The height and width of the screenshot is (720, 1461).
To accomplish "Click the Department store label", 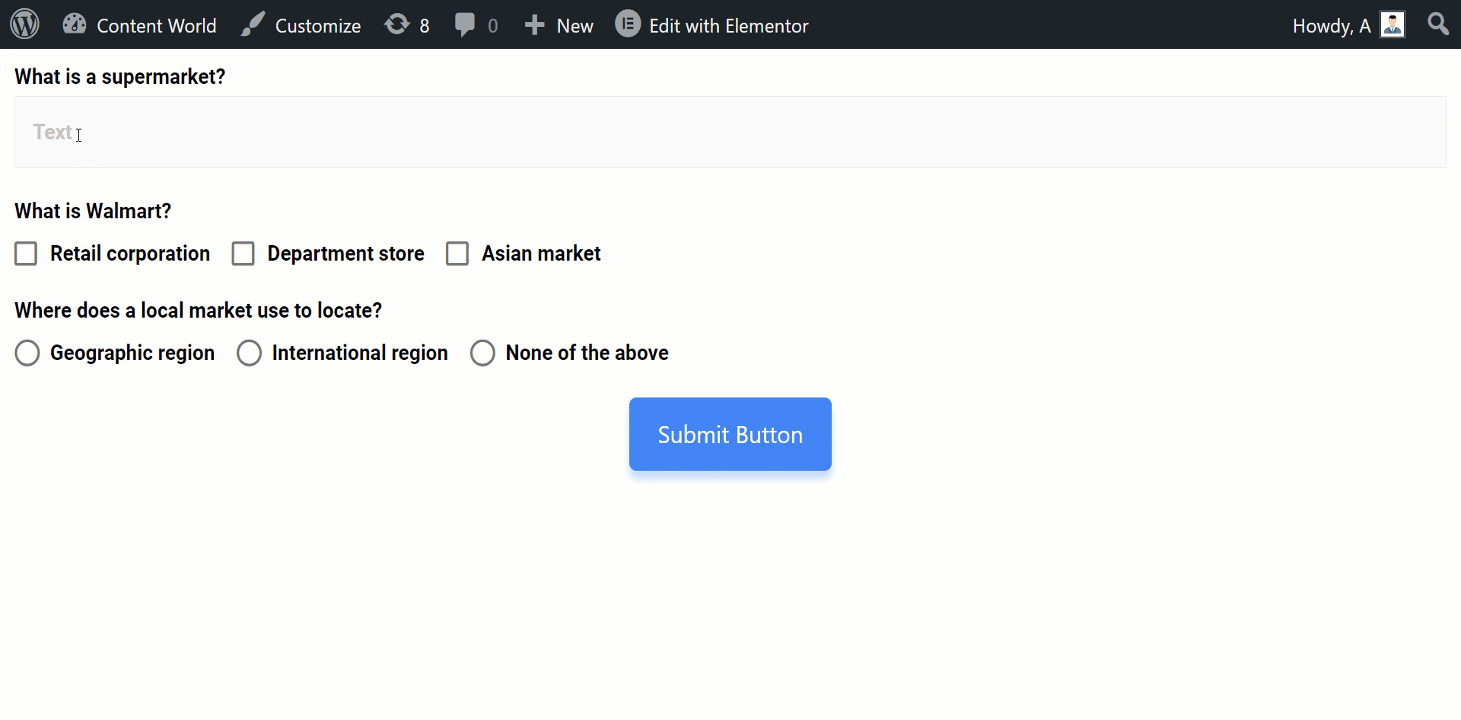I will click(346, 254).
